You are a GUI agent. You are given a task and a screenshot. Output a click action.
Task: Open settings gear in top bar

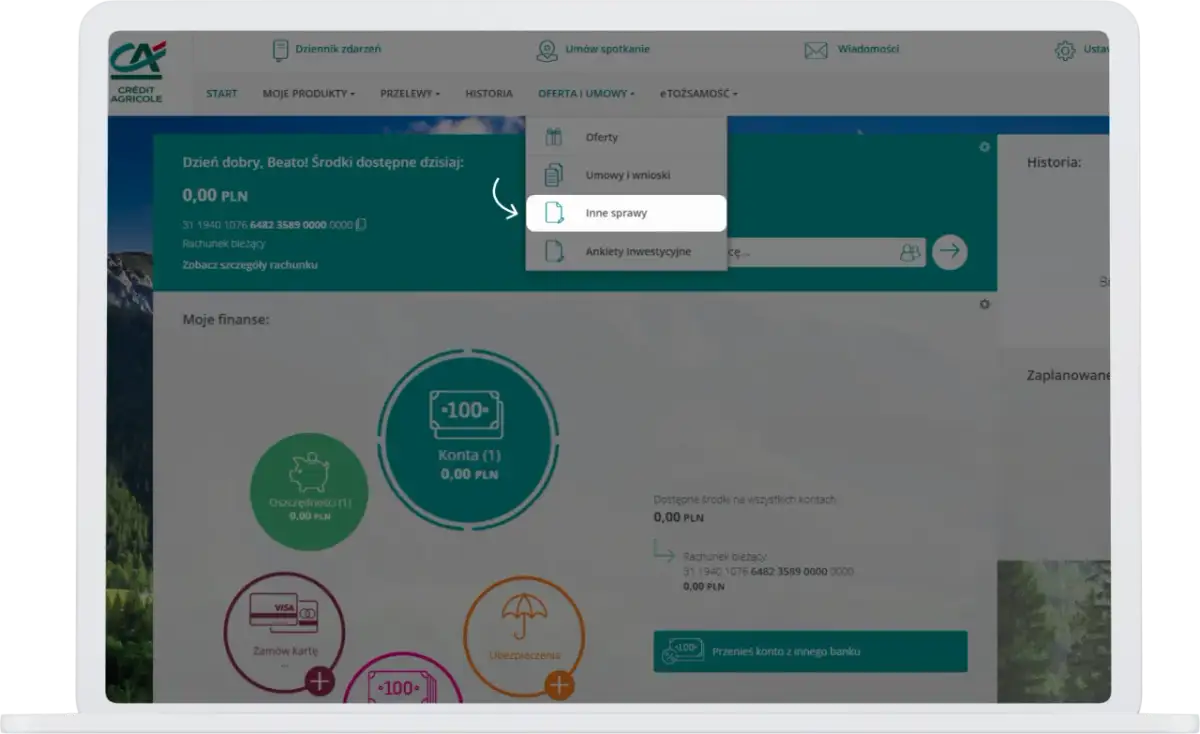(x=1065, y=50)
